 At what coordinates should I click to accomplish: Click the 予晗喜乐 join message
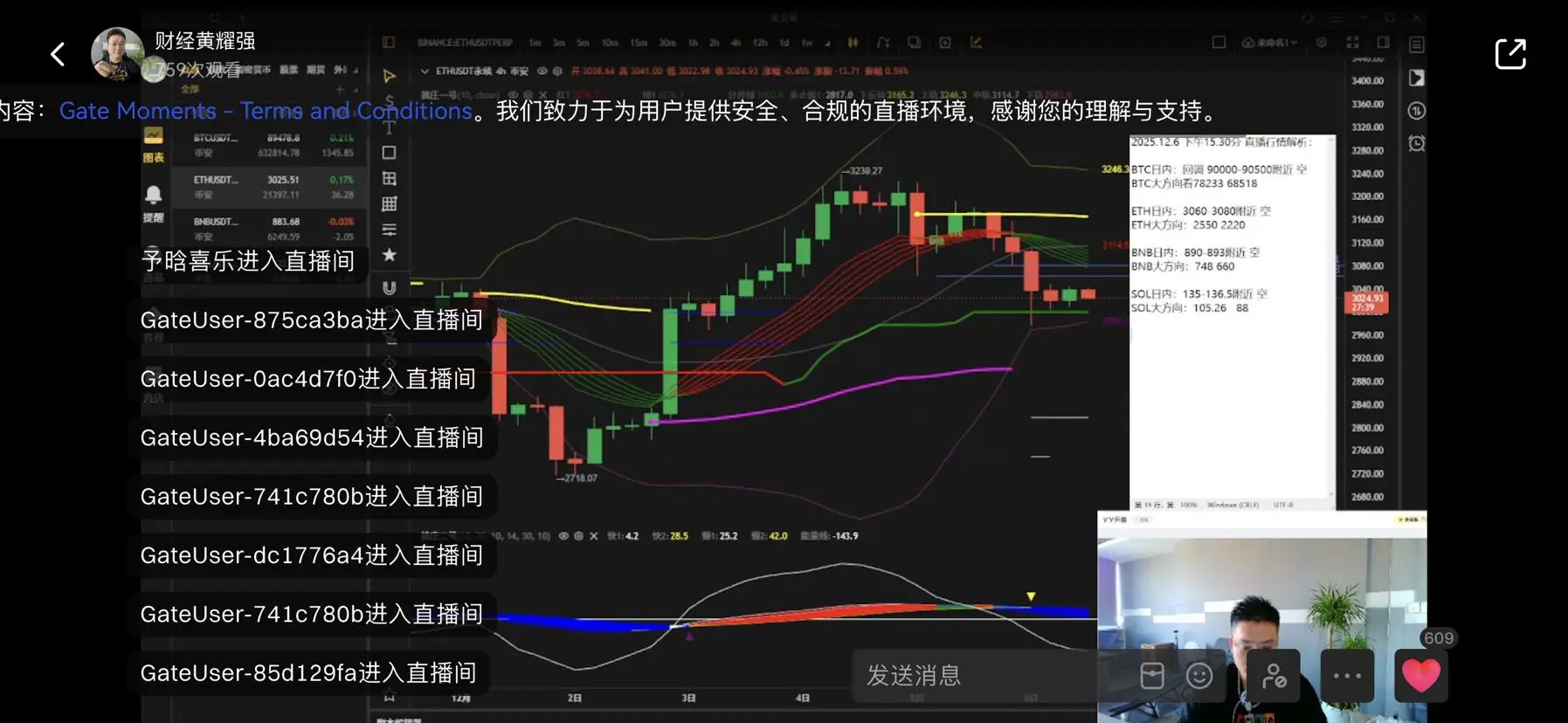248,260
